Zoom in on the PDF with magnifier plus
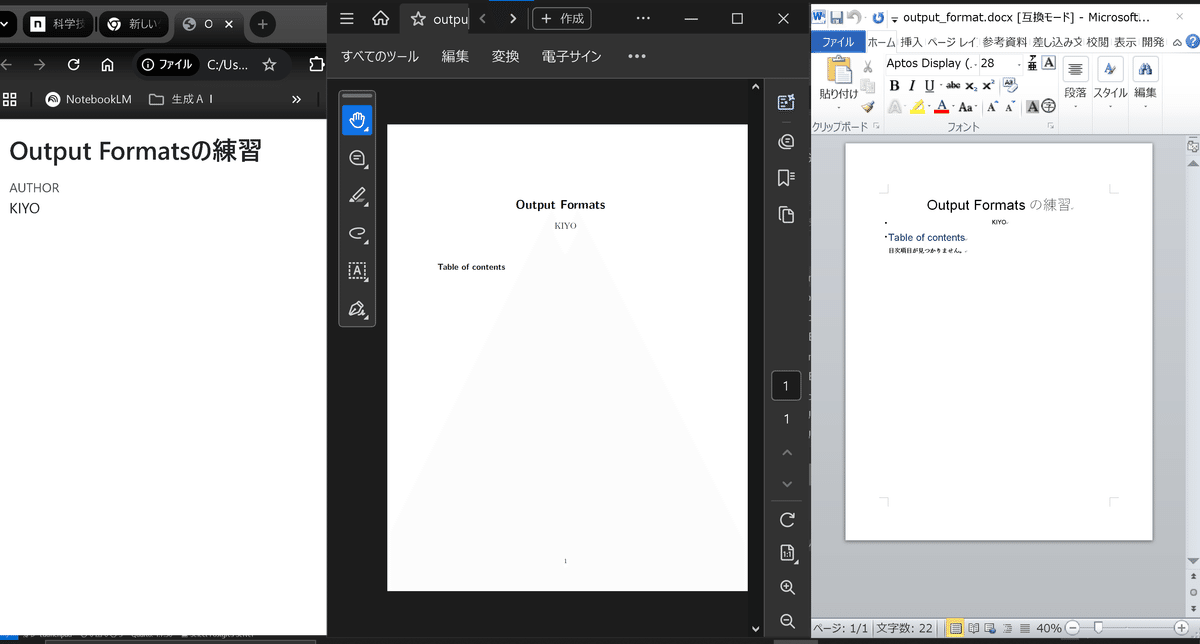Viewport: 1200px width, 644px height. pyautogui.click(x=787, y=587)
